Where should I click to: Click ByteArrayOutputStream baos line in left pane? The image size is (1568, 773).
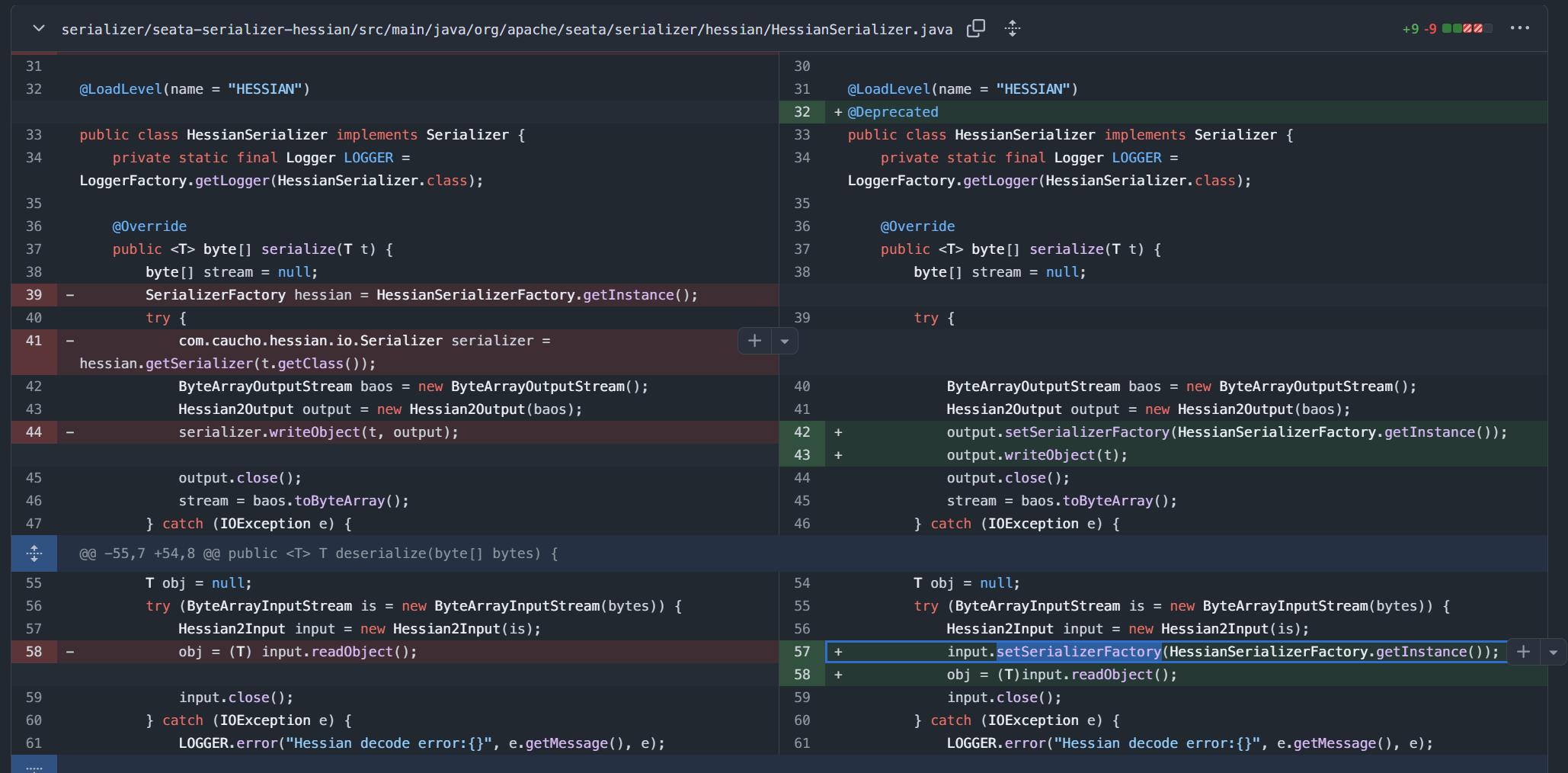[x=413, y=386]
